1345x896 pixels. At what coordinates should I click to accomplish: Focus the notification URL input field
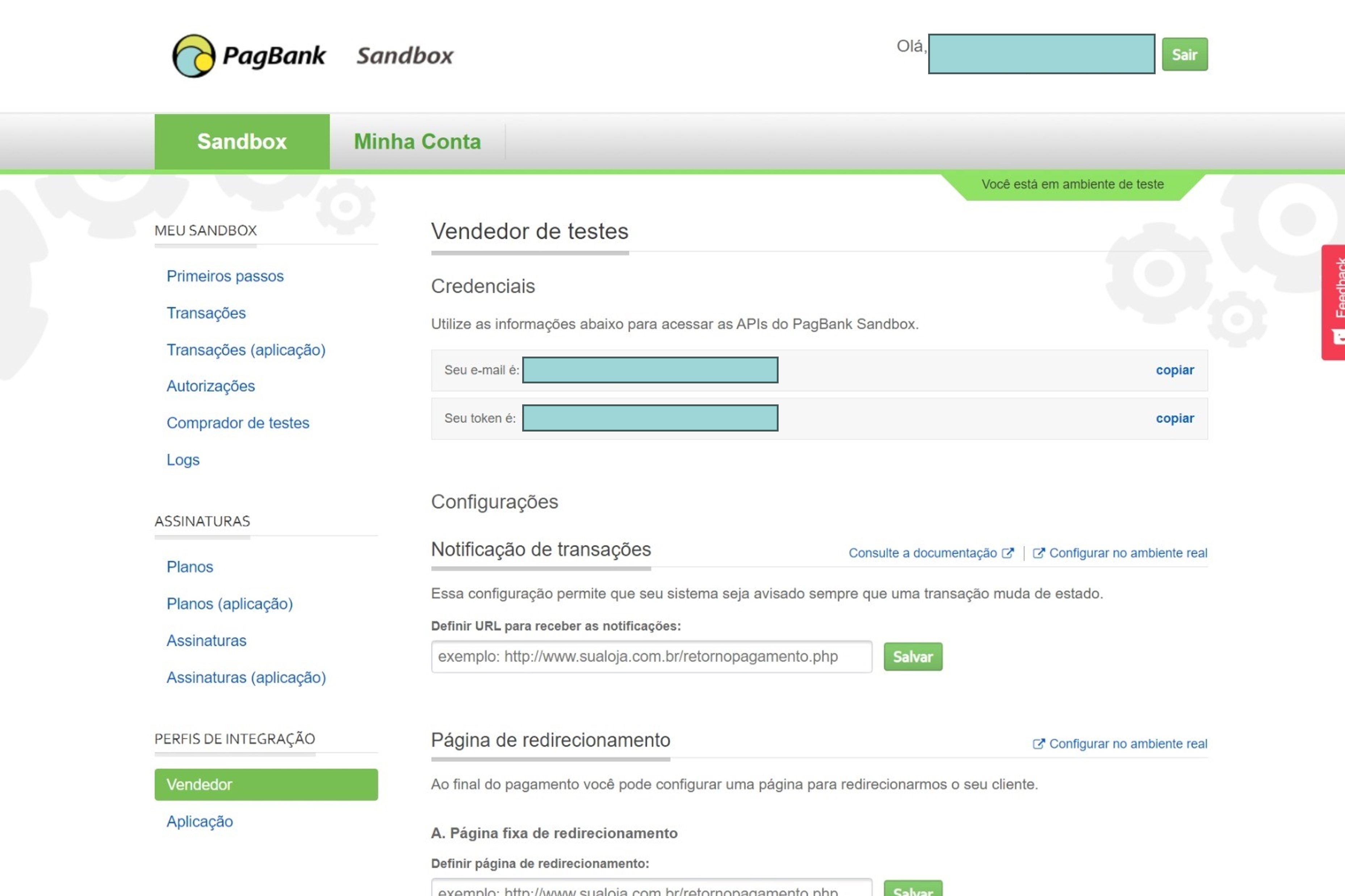651,657
